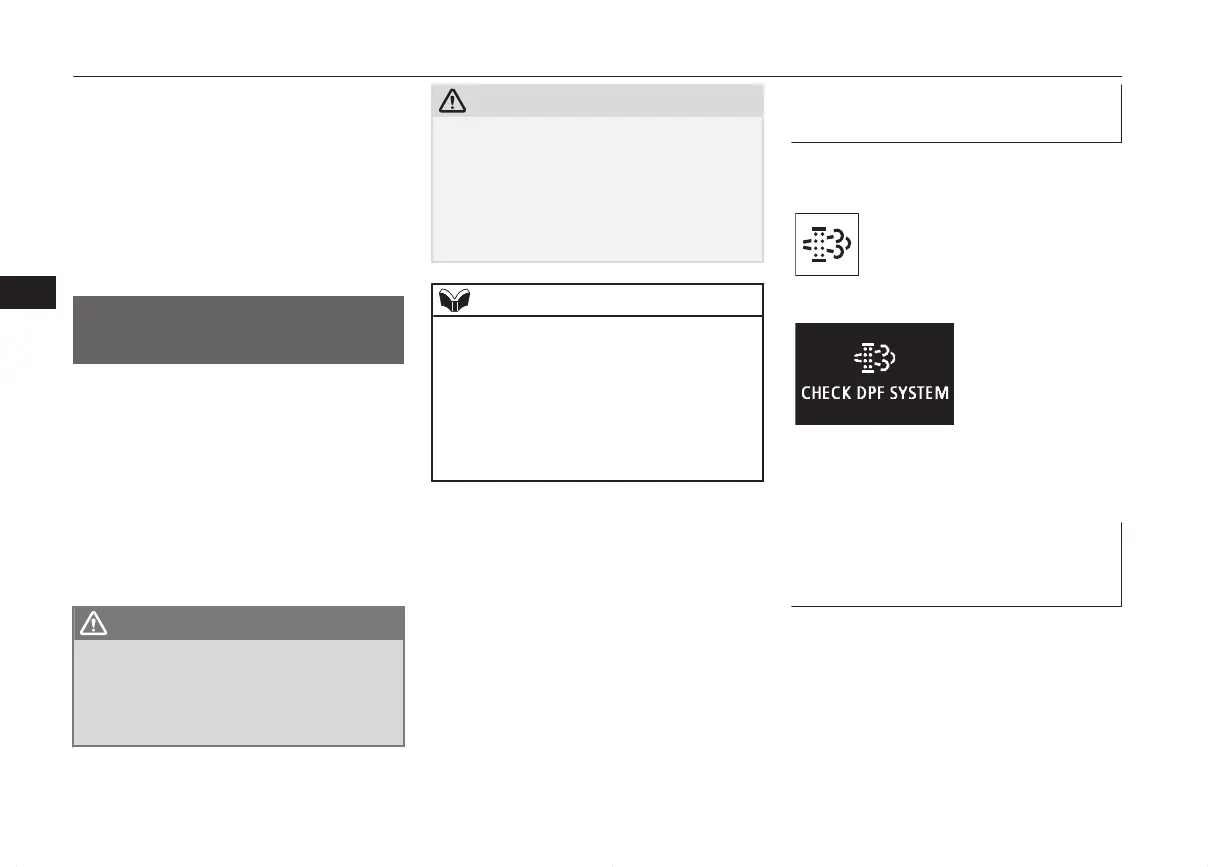The image size is (1224, 867).
Task: Click inside the bordered note text box
Action: tap(597, 398)
